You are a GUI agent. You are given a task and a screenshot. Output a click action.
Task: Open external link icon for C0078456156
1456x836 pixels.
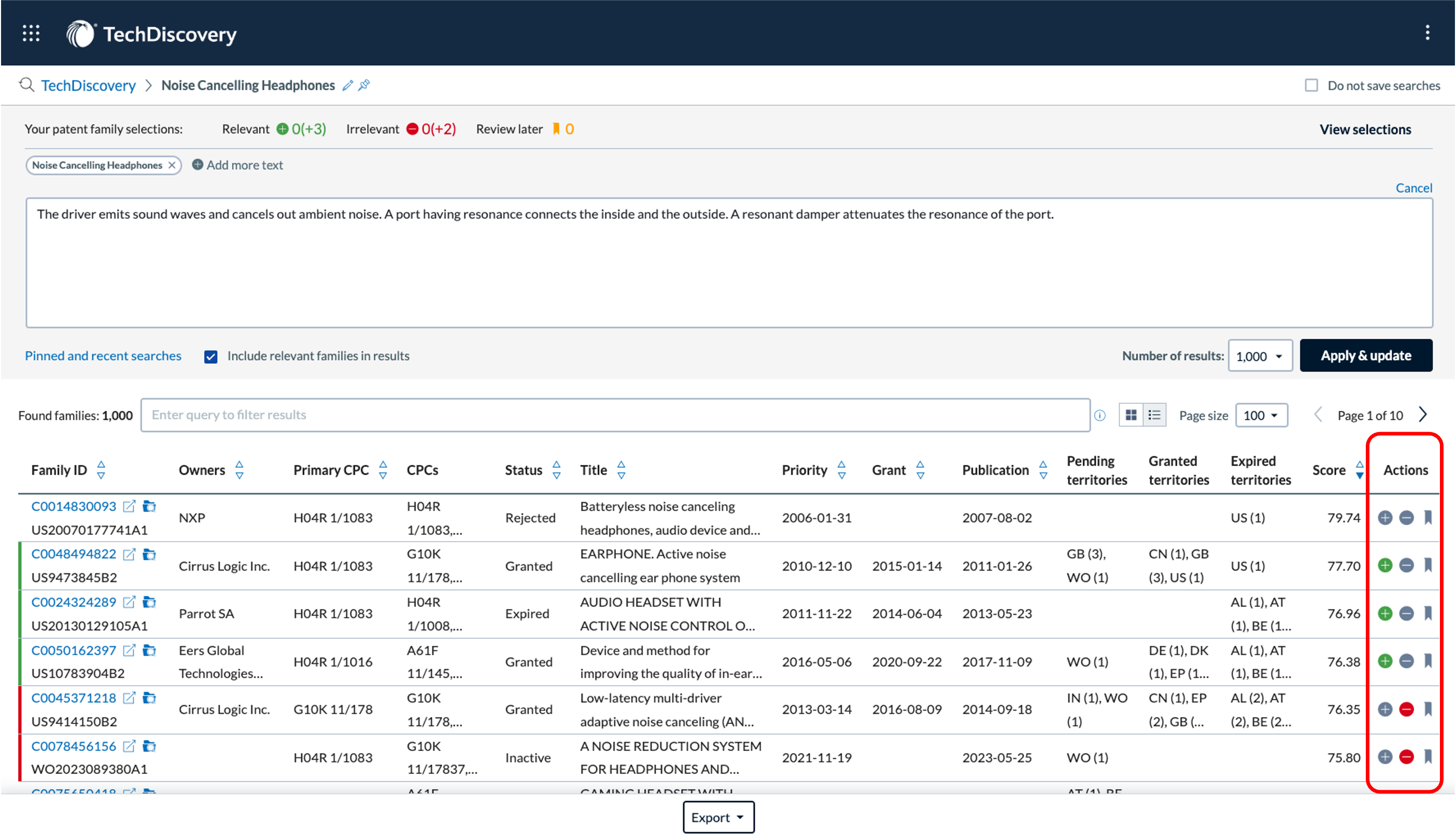click(x=129, y=746)
